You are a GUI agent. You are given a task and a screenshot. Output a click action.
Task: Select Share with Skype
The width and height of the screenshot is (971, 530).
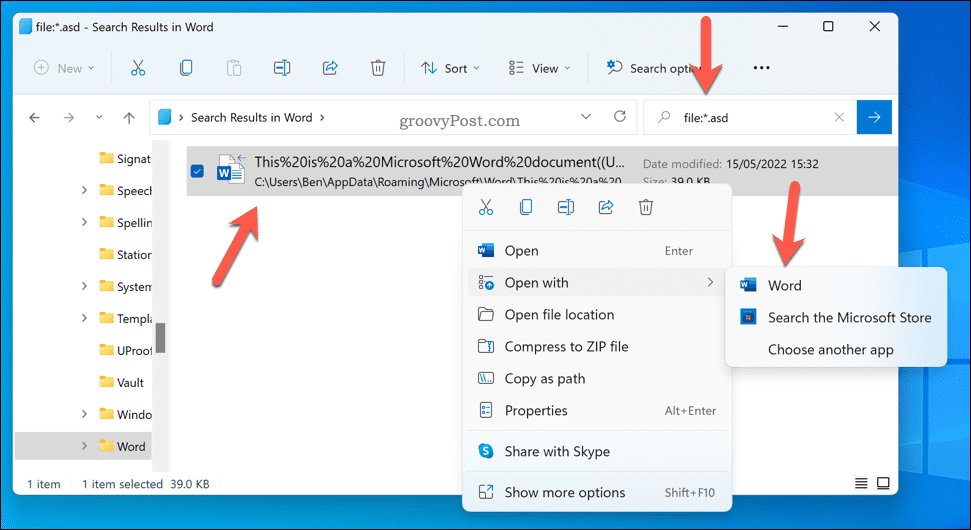pos(597,451)
